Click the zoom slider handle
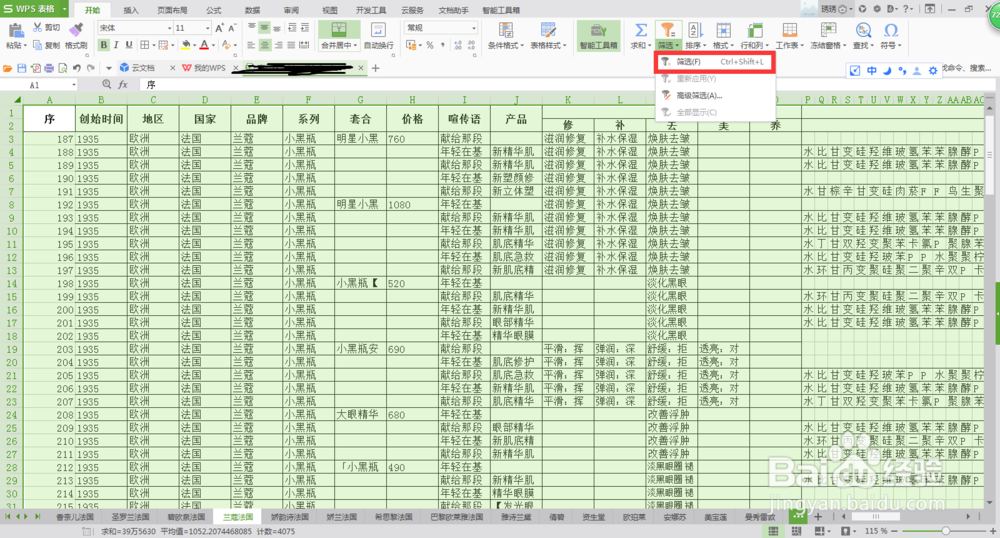 (946, 531)
